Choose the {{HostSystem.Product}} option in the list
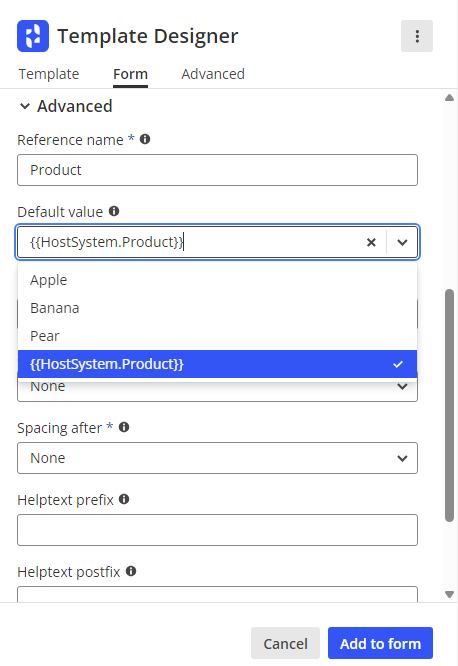Image resolution: width=458 pixels, height=666 pixels. 218,364
